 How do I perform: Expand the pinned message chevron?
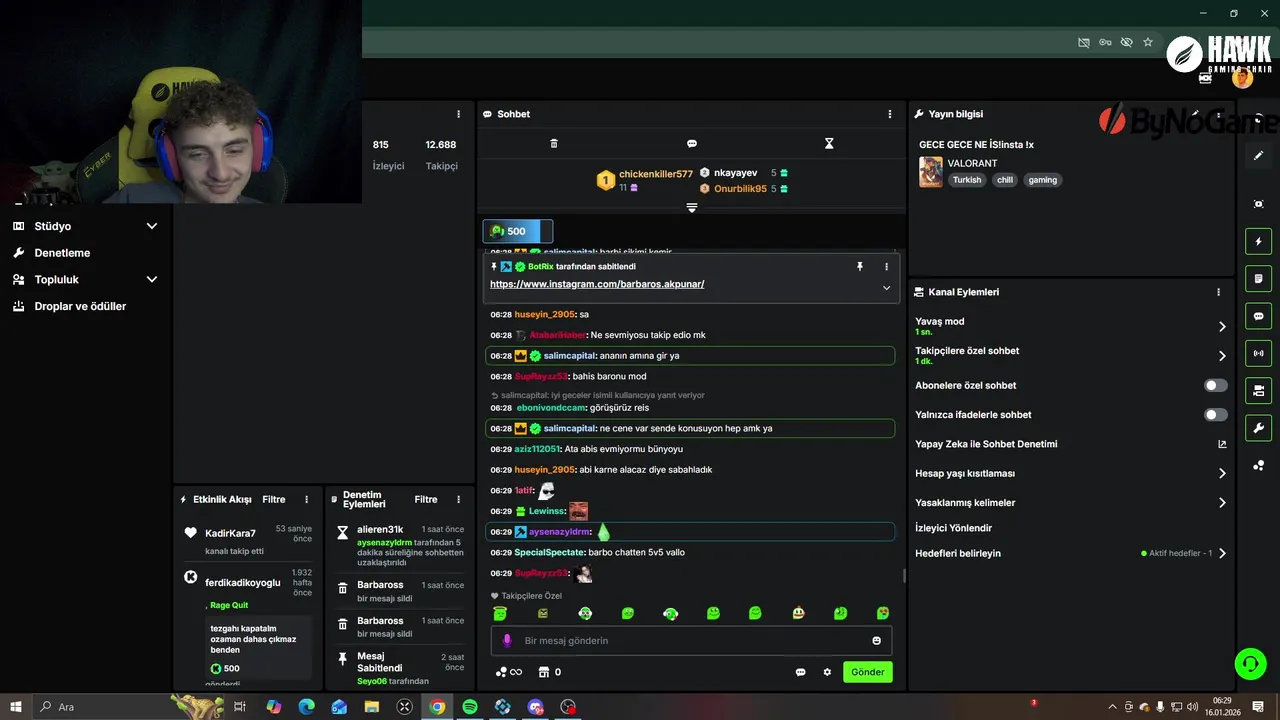coord(886,288)
